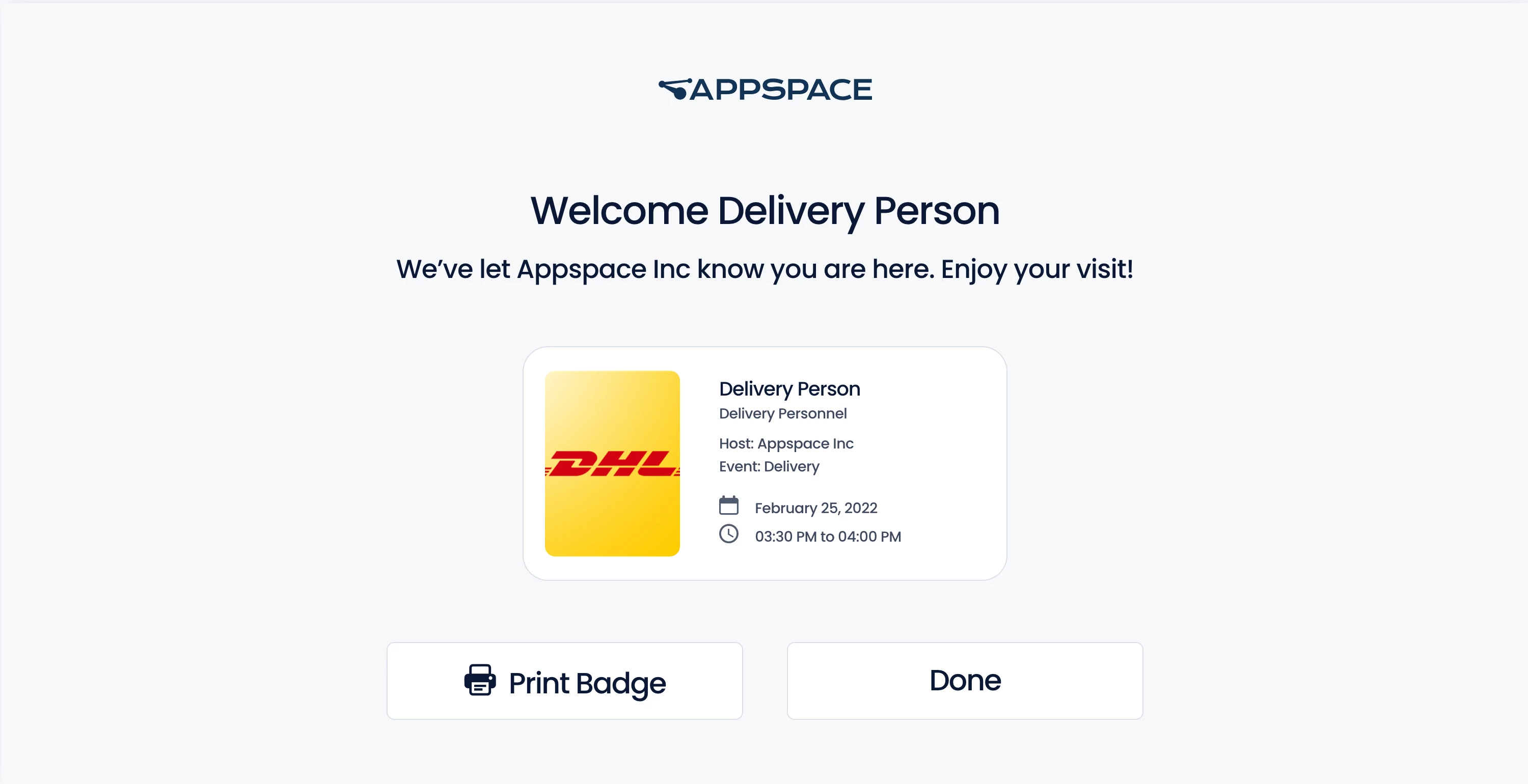1528x784 pixels.
Task: Click the Host: Appspace Inc line
Action: [x=786, y=443]
